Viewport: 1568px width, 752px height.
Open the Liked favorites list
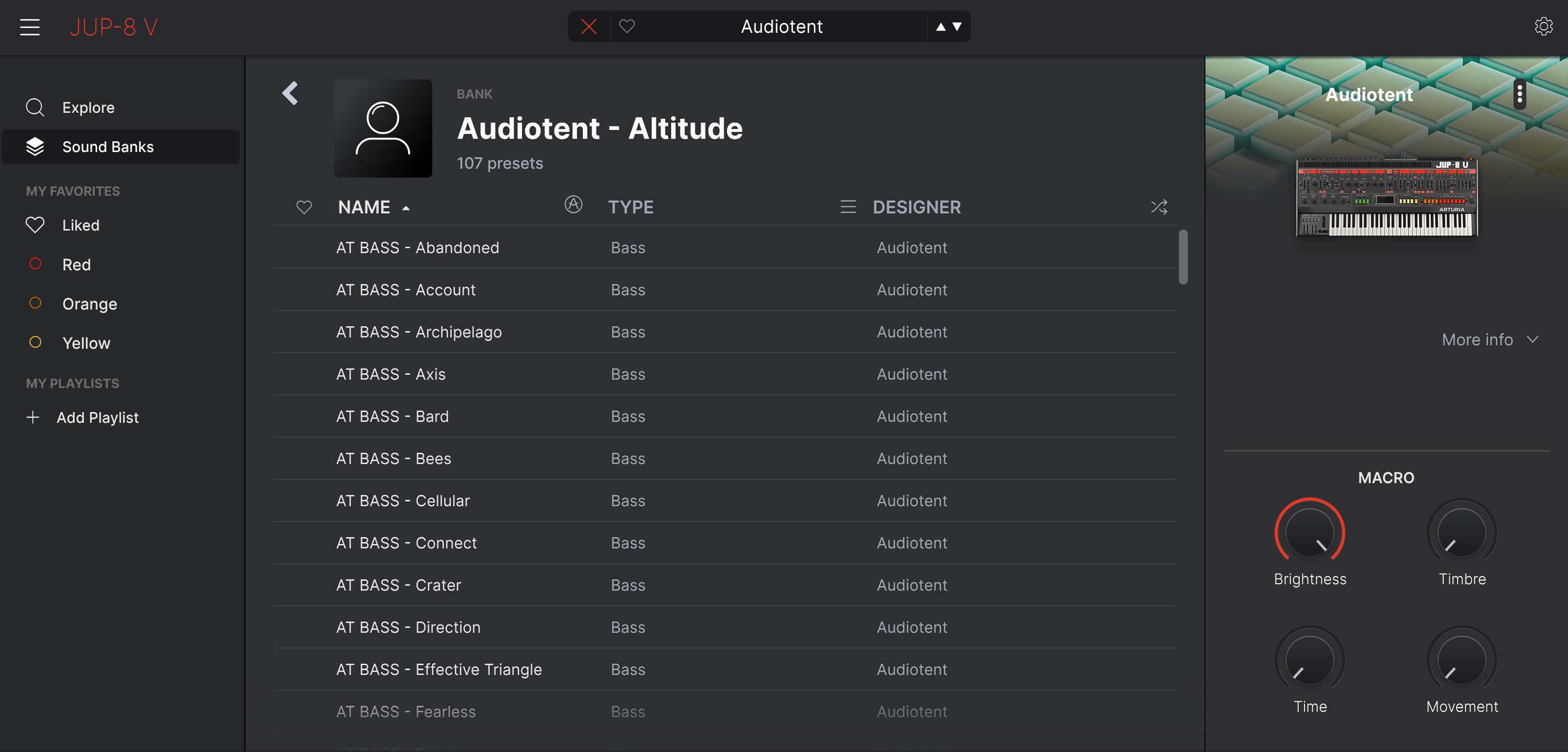tap(80, 225)
